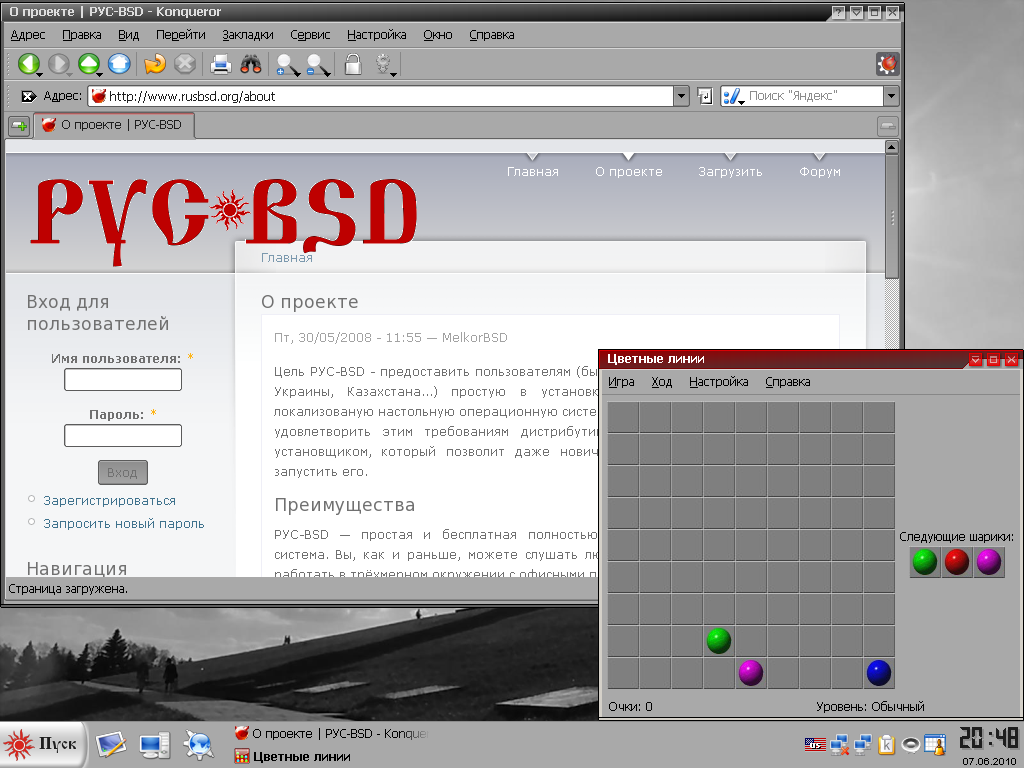Open the Загрузить site navigation link
1024x768 pixels.
click(x=730, y=172)
